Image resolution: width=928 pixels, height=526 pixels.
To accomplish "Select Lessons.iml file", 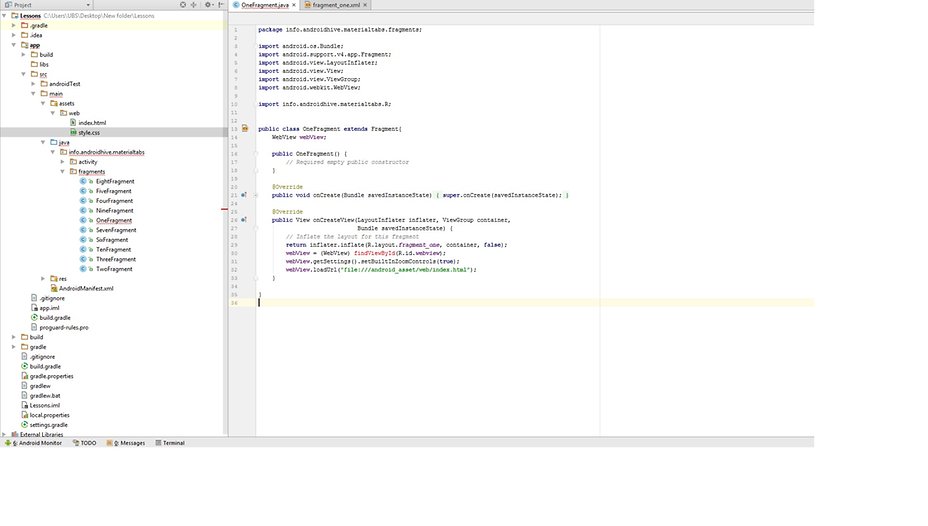I will [x=44, y=405].
